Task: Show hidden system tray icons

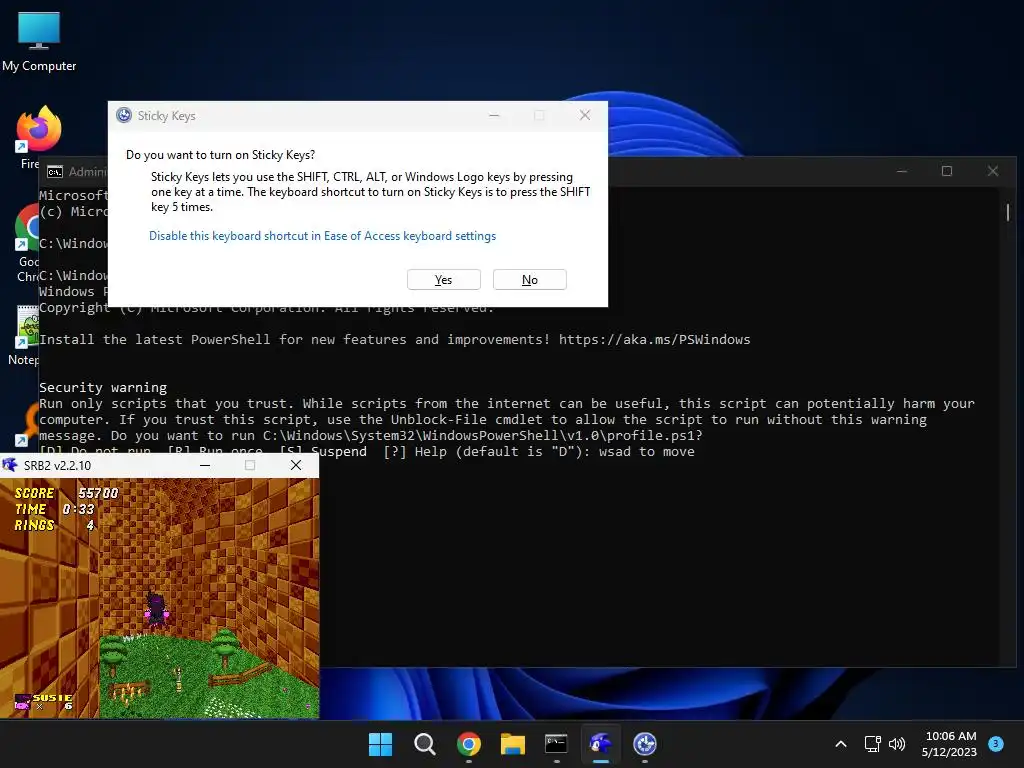Action: tap(841, 744)
